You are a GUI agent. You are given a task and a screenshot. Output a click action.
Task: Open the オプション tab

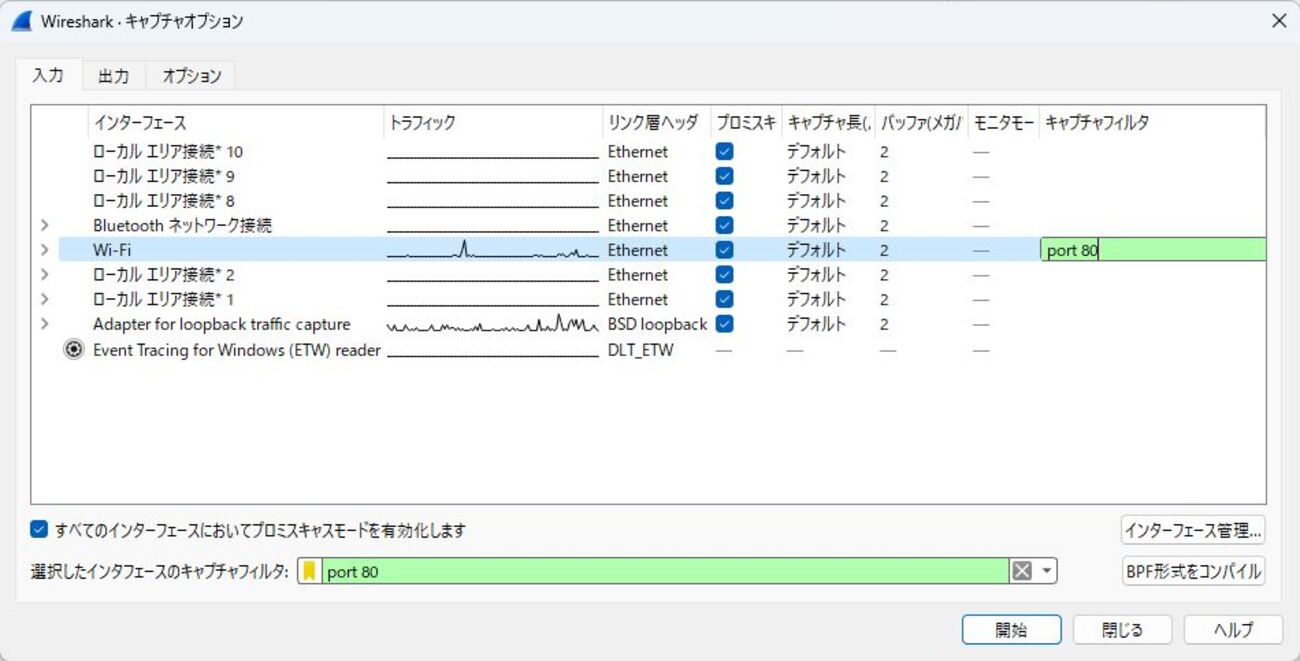(x=190, y=75)
